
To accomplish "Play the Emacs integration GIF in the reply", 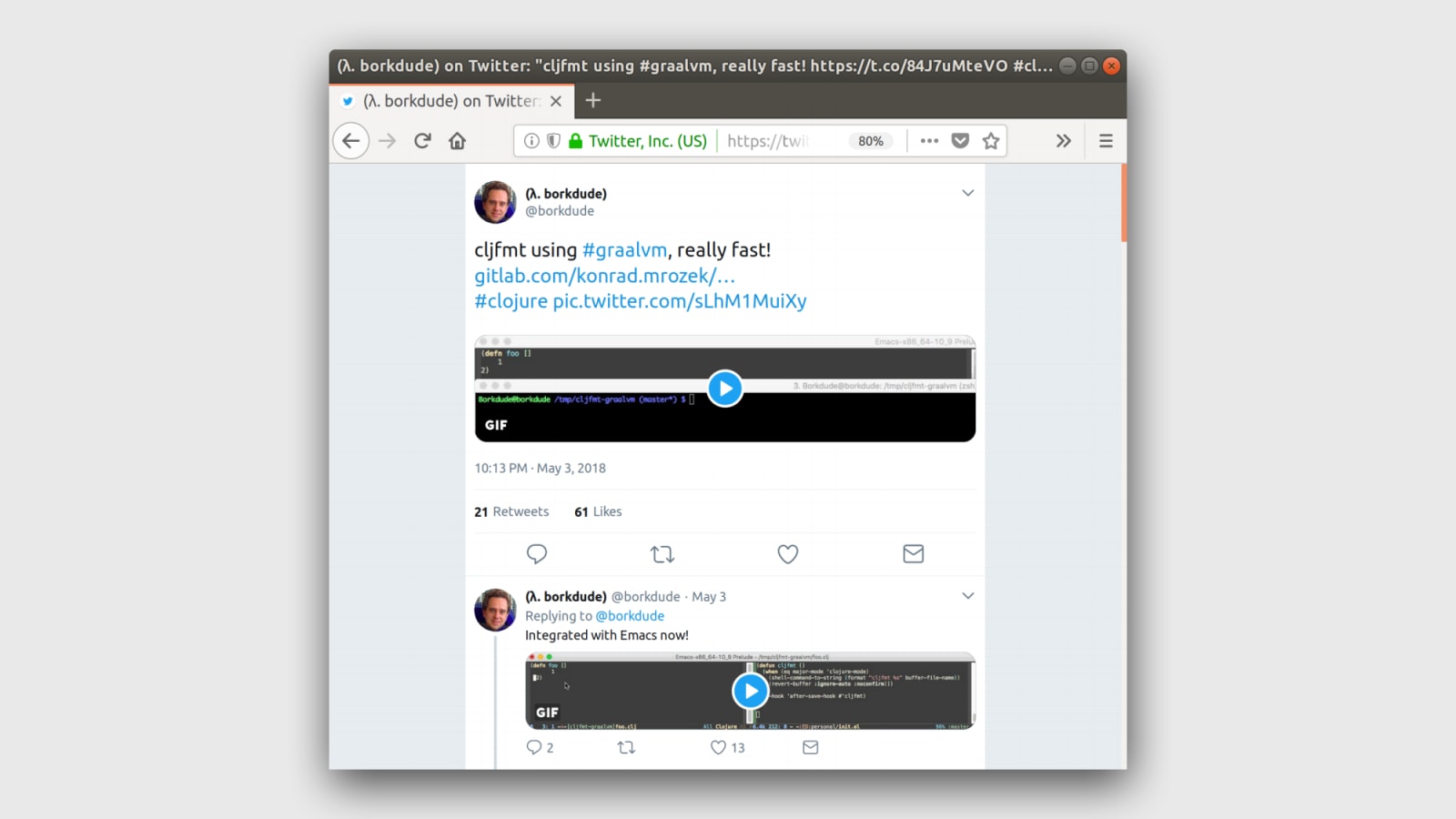I will (x=750, y=691).
